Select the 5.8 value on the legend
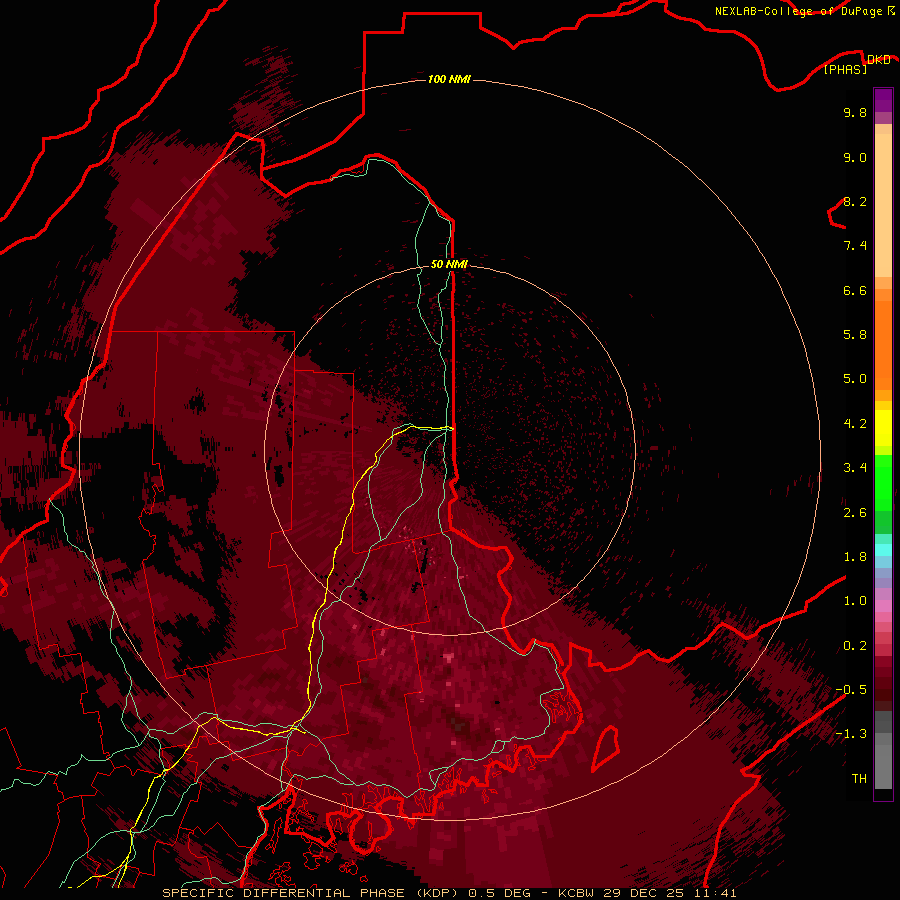 pos(855,335)
